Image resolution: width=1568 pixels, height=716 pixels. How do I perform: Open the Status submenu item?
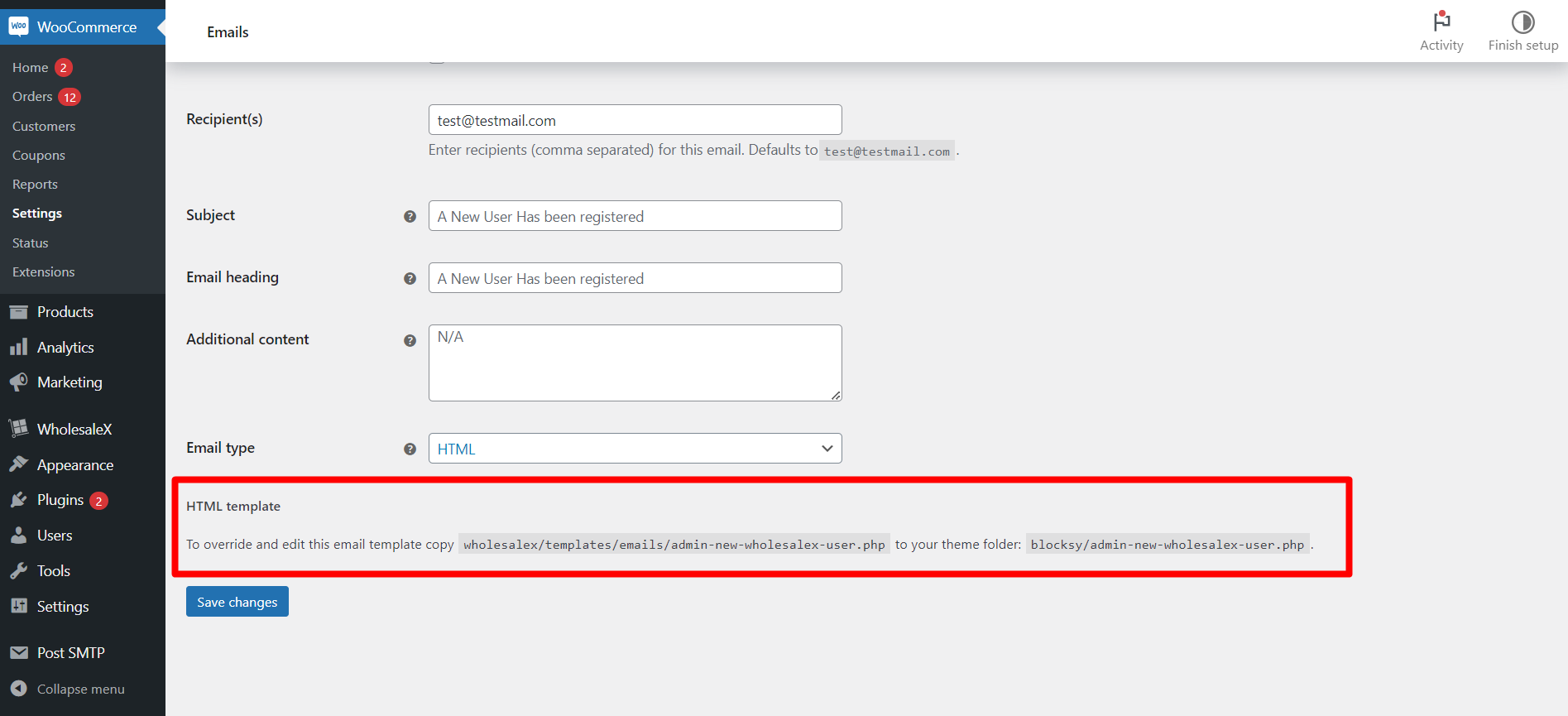point(31,243)
